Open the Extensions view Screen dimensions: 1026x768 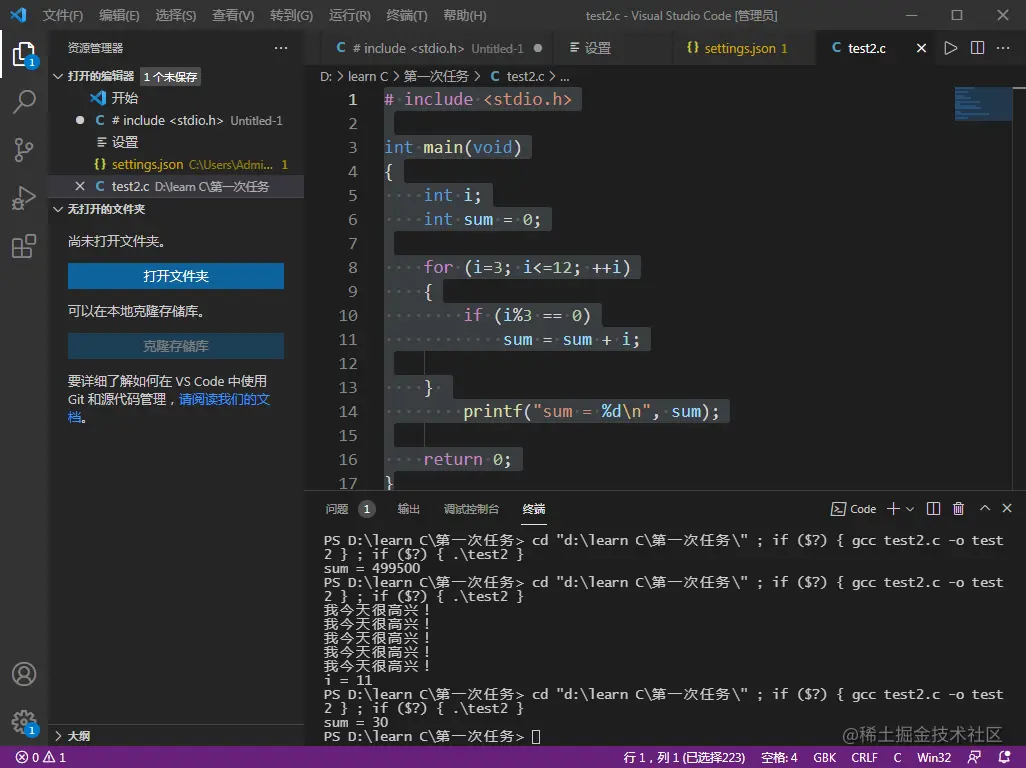click(24, 246)
